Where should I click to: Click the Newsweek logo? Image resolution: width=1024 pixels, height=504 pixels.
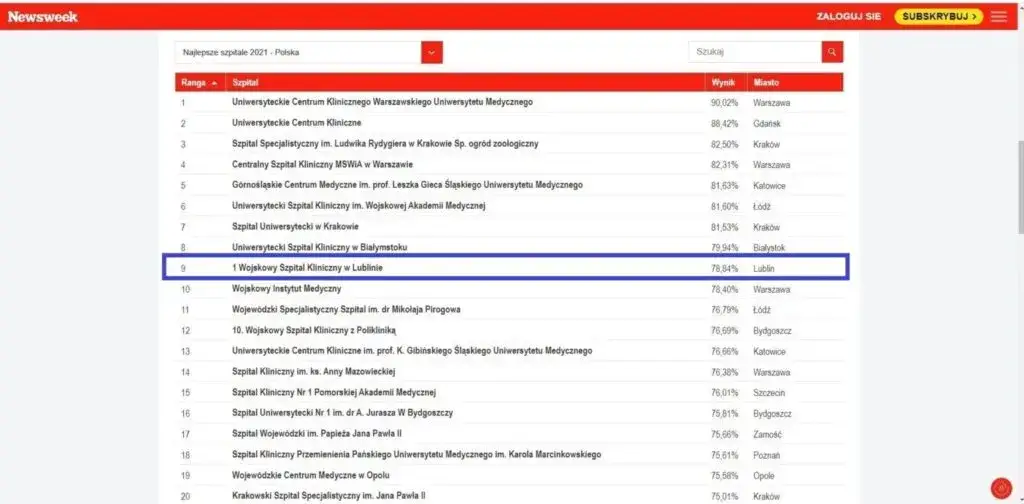pyautogui.click(x=42, y=16)
